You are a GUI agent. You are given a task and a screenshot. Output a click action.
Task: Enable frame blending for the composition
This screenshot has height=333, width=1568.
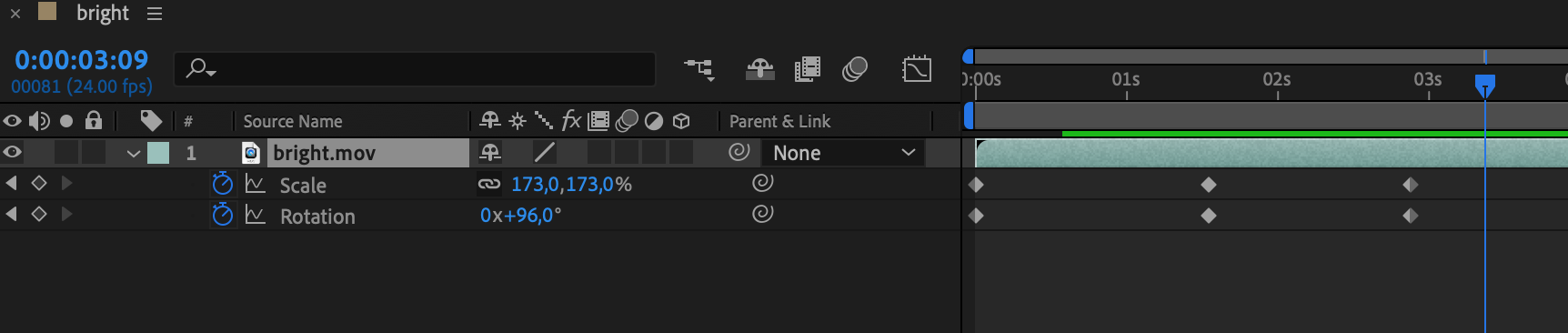point(807,68)
